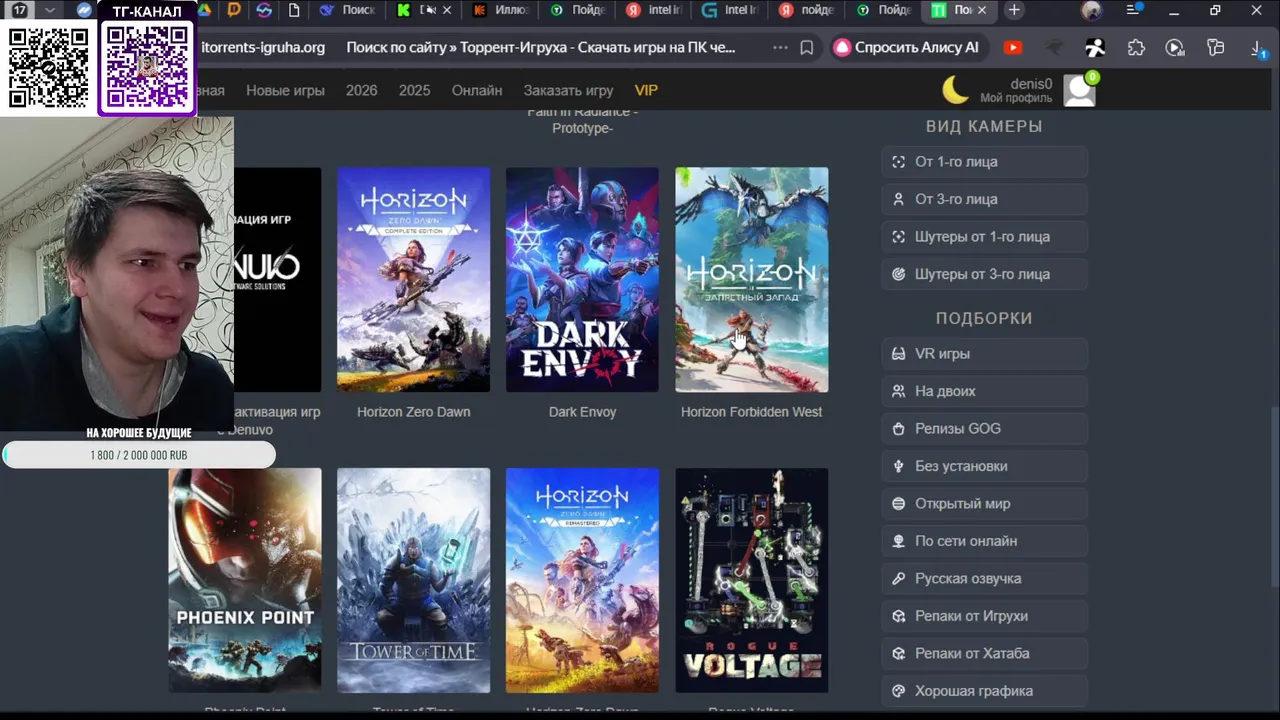Bookmark this page with the bookmark icon
1280x720 pixels.
pyautogui.click(x=807, y=47)
